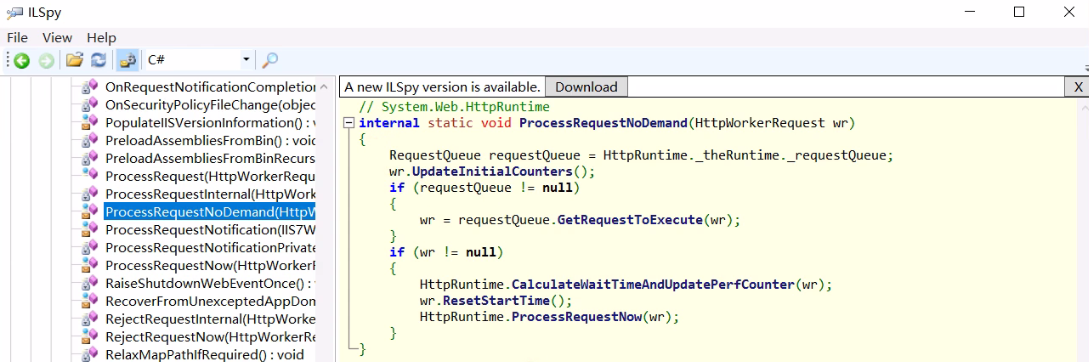
Task: Select OnRequestNotificationCompletion tree item
Action: pyautogui.click(x=210, y=87)
